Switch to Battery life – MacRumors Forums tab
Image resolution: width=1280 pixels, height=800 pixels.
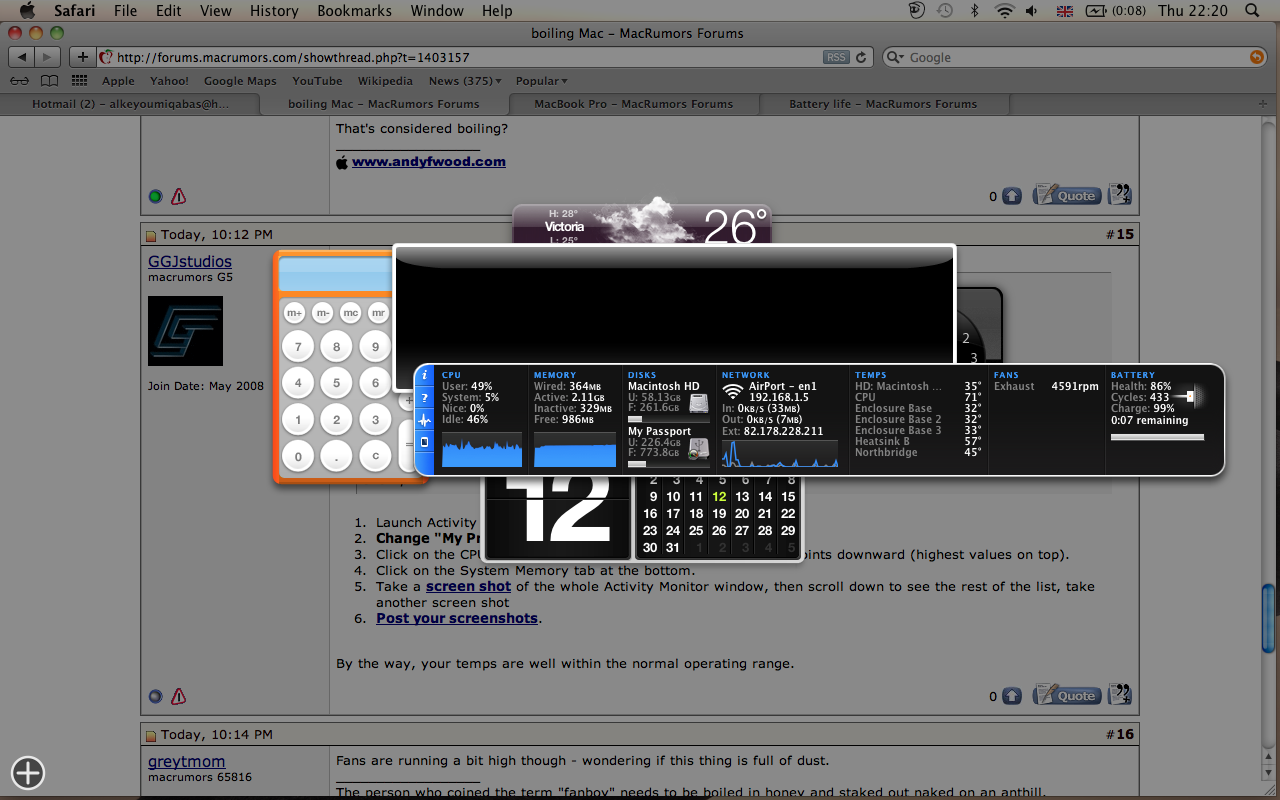883,104
